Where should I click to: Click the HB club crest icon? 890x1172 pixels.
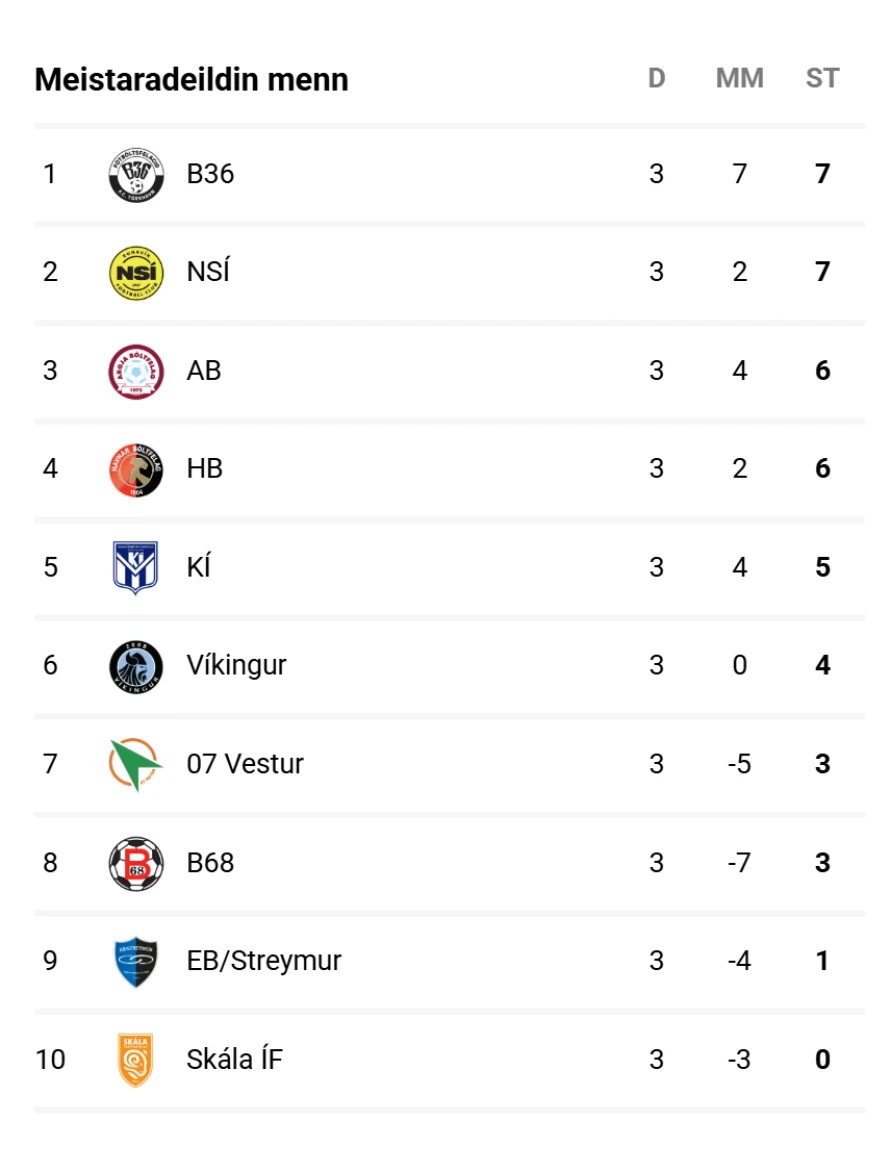[x=135, y=469]
